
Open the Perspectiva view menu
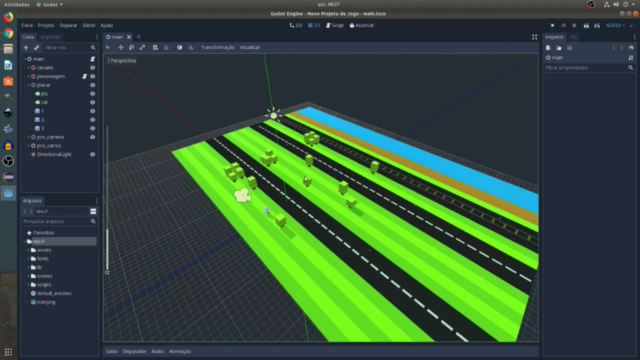point(122,61)
